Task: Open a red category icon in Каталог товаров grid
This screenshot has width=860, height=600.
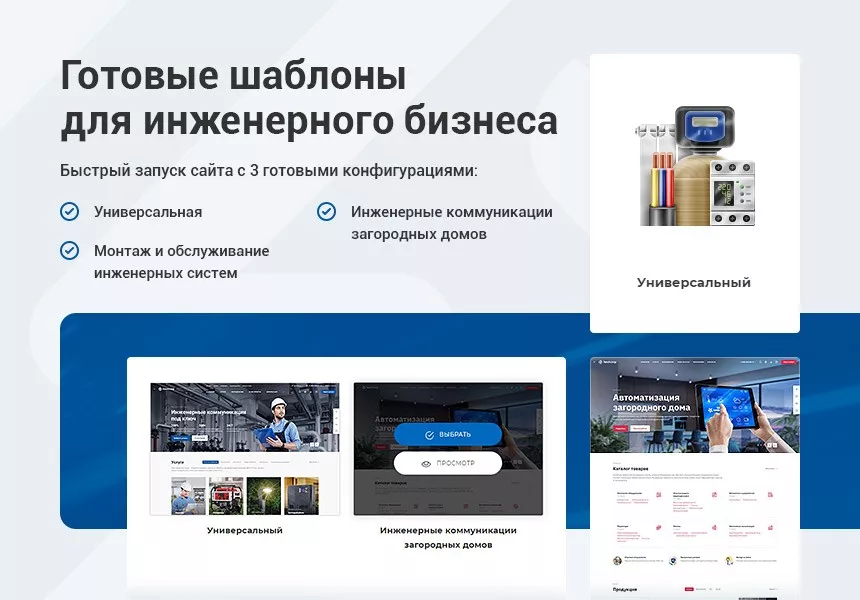Action: 658,496
